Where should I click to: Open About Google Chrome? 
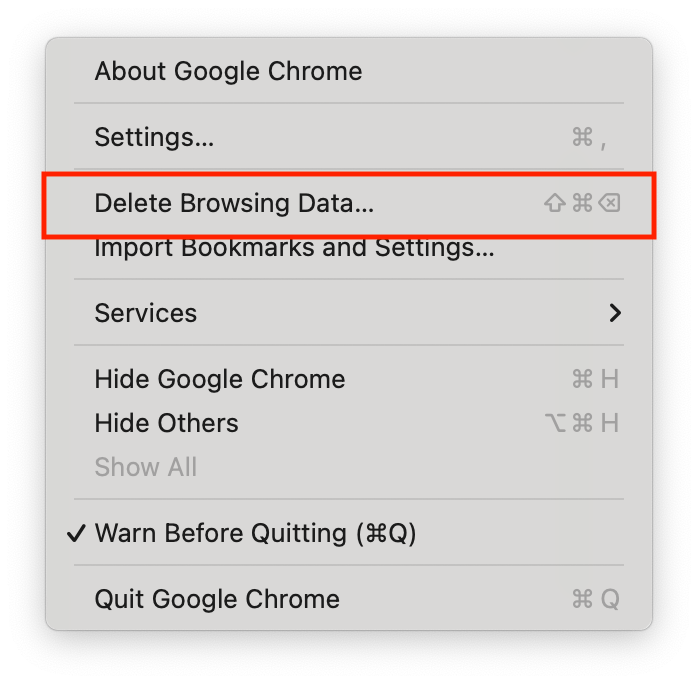[228, 72]
